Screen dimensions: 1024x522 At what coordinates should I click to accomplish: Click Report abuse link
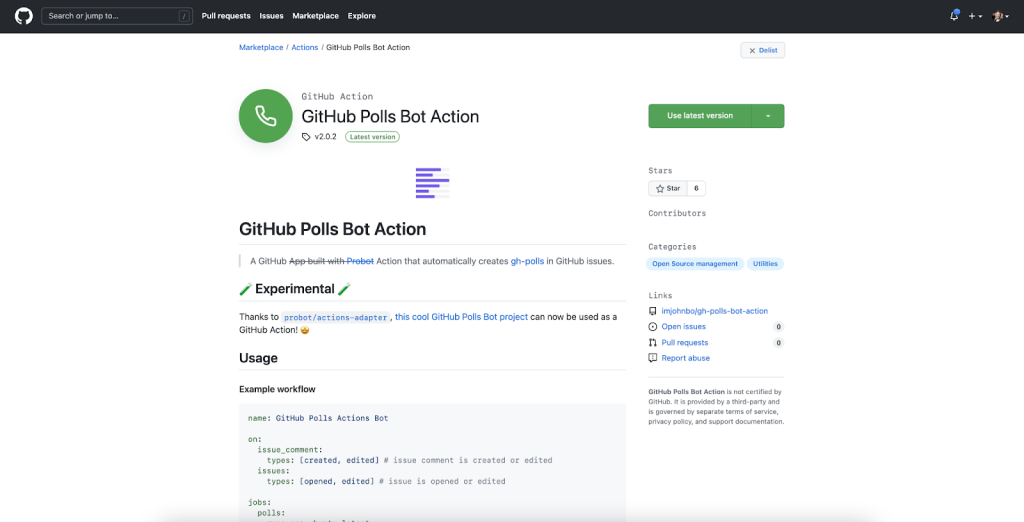tap(685, 358)
